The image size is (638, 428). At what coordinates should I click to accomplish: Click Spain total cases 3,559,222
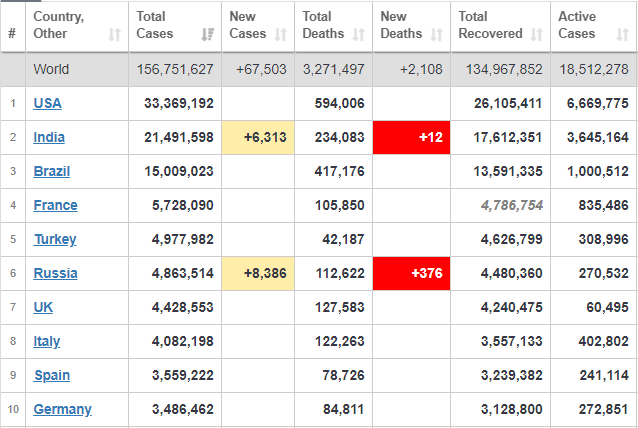[x=183, y=375]
